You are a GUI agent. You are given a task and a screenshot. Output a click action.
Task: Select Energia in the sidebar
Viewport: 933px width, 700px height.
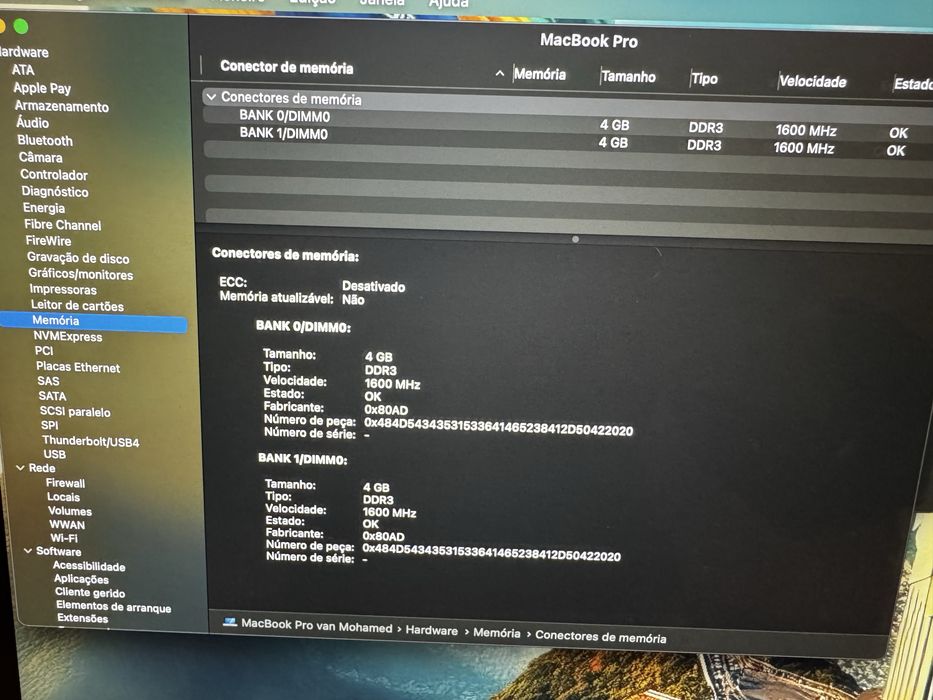pyautogui.click(x=44, y=208)
